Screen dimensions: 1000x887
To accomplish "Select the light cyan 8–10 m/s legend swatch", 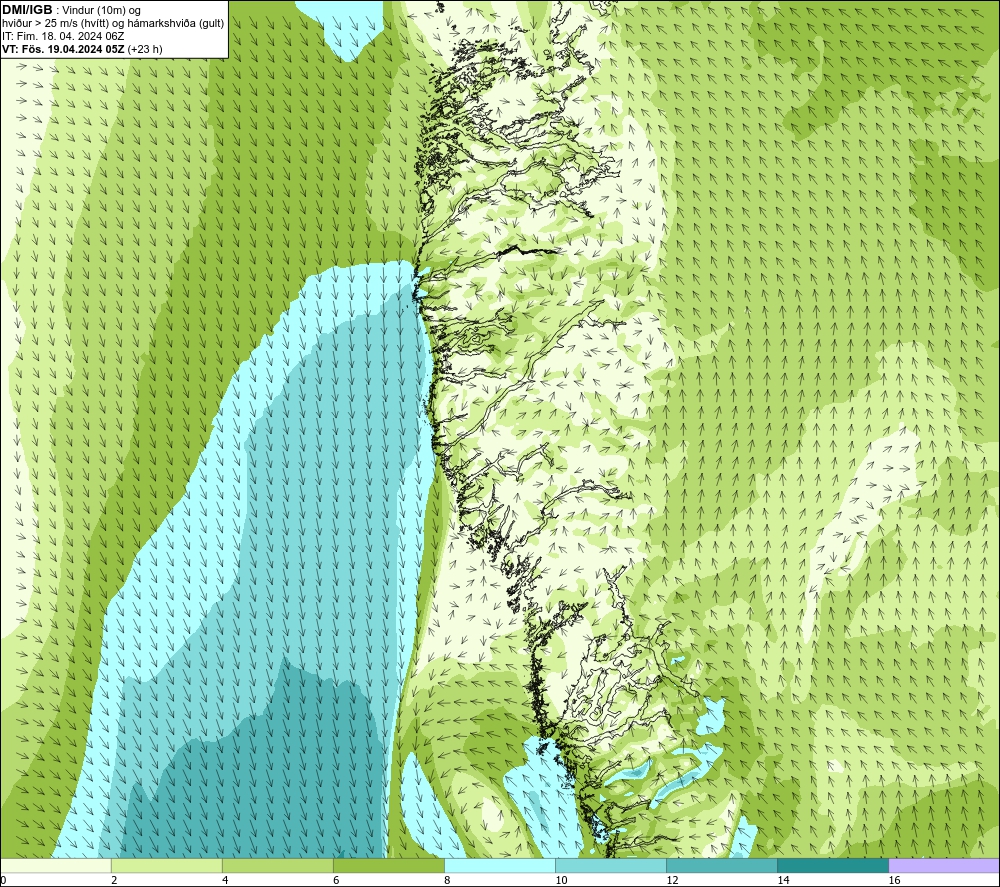I will (x=500, y=866).
